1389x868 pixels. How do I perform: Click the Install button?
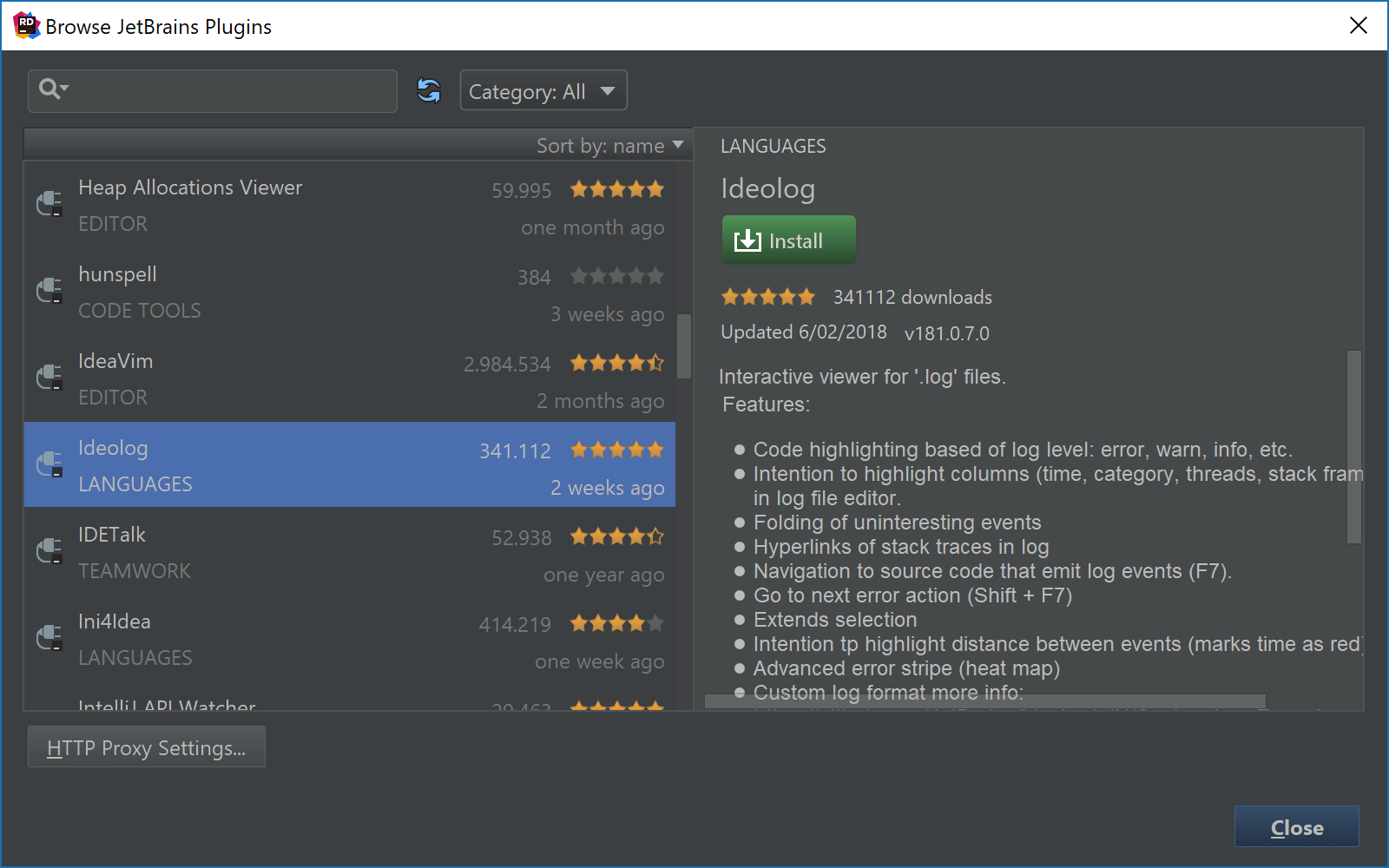coord(789,240)
